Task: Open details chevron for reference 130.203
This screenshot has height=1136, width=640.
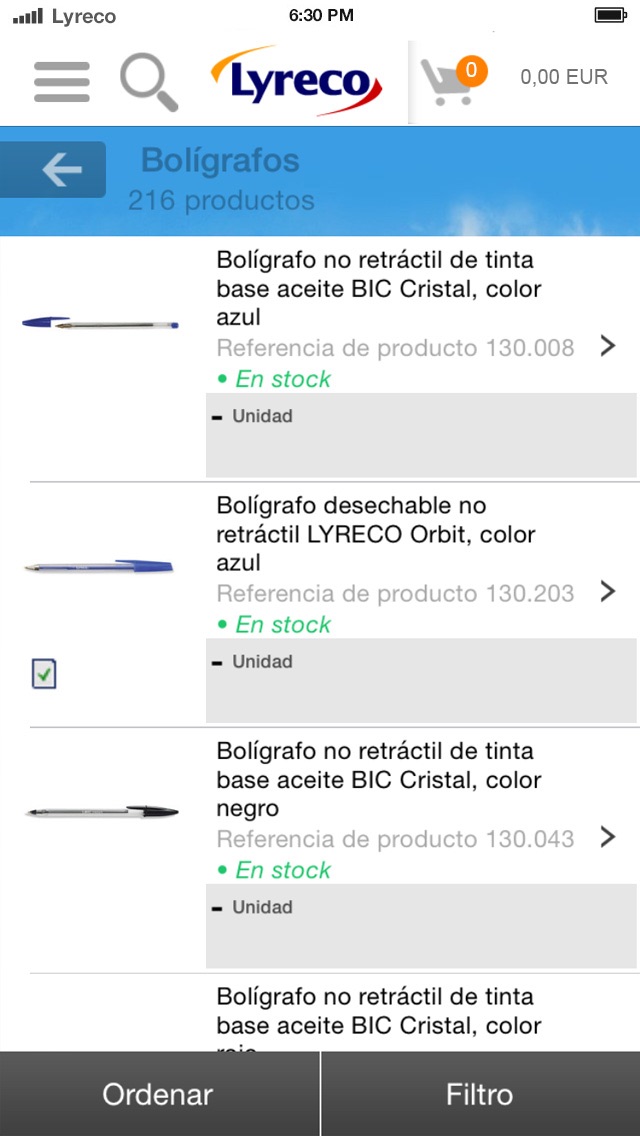Action: click(607, 592)
